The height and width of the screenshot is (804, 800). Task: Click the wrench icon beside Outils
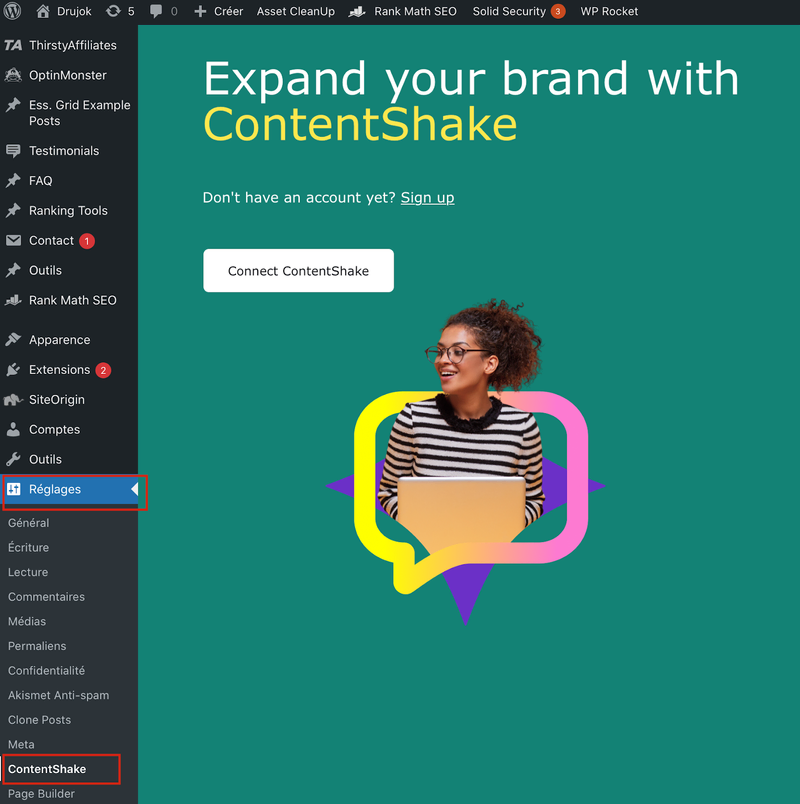pyautogui.click(x=13, y=459)
